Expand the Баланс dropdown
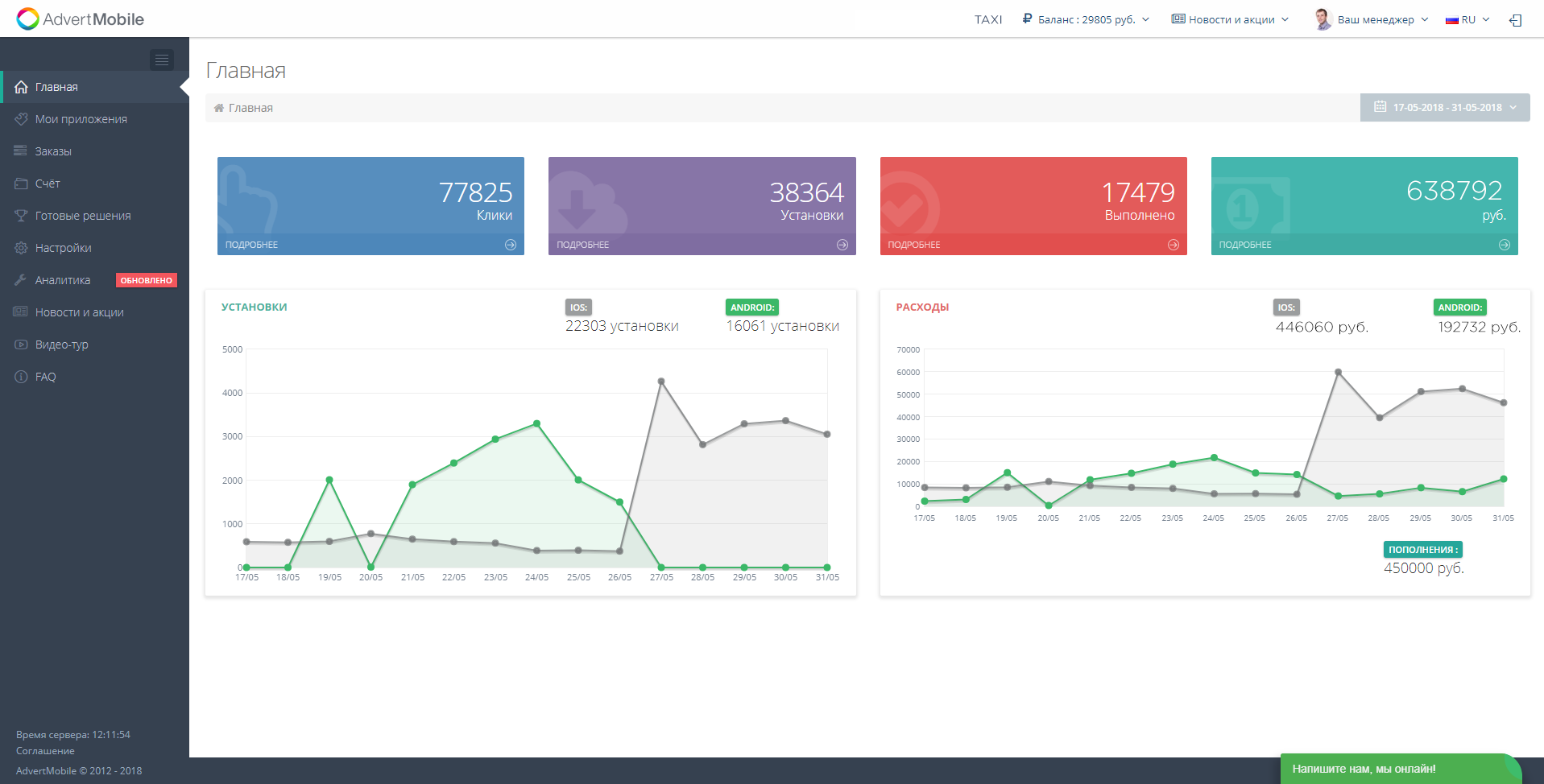The image size is (1544, 784). [x=1086, y=19]
